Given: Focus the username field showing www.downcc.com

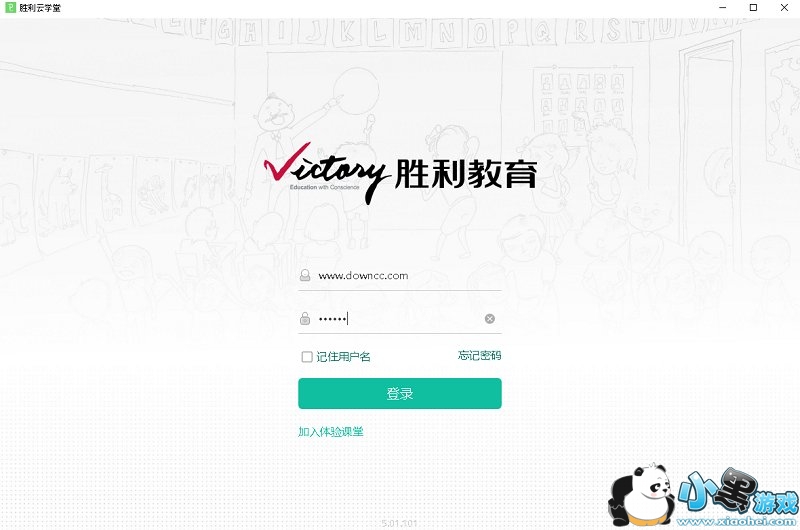Looking at the screenshot, I should (399, 276).
